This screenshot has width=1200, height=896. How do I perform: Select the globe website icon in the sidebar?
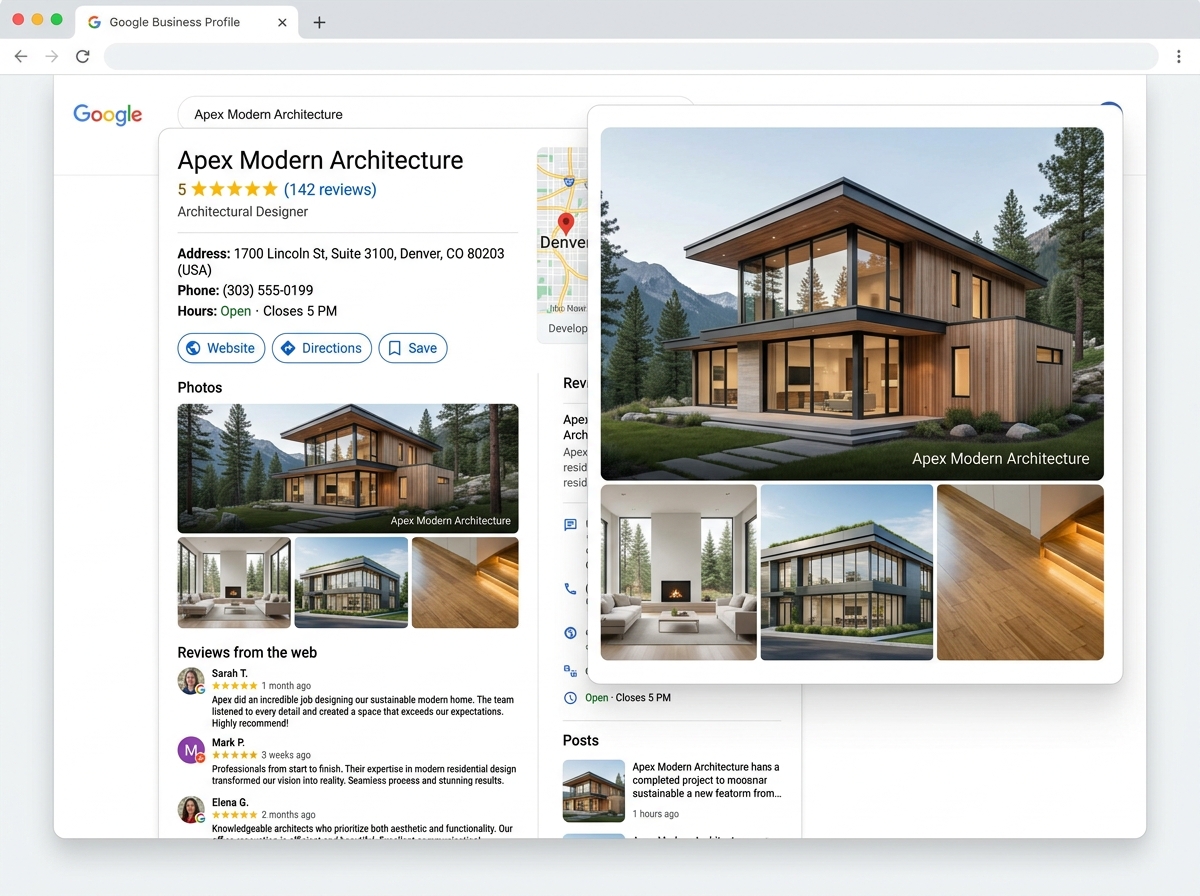(570, 633)
